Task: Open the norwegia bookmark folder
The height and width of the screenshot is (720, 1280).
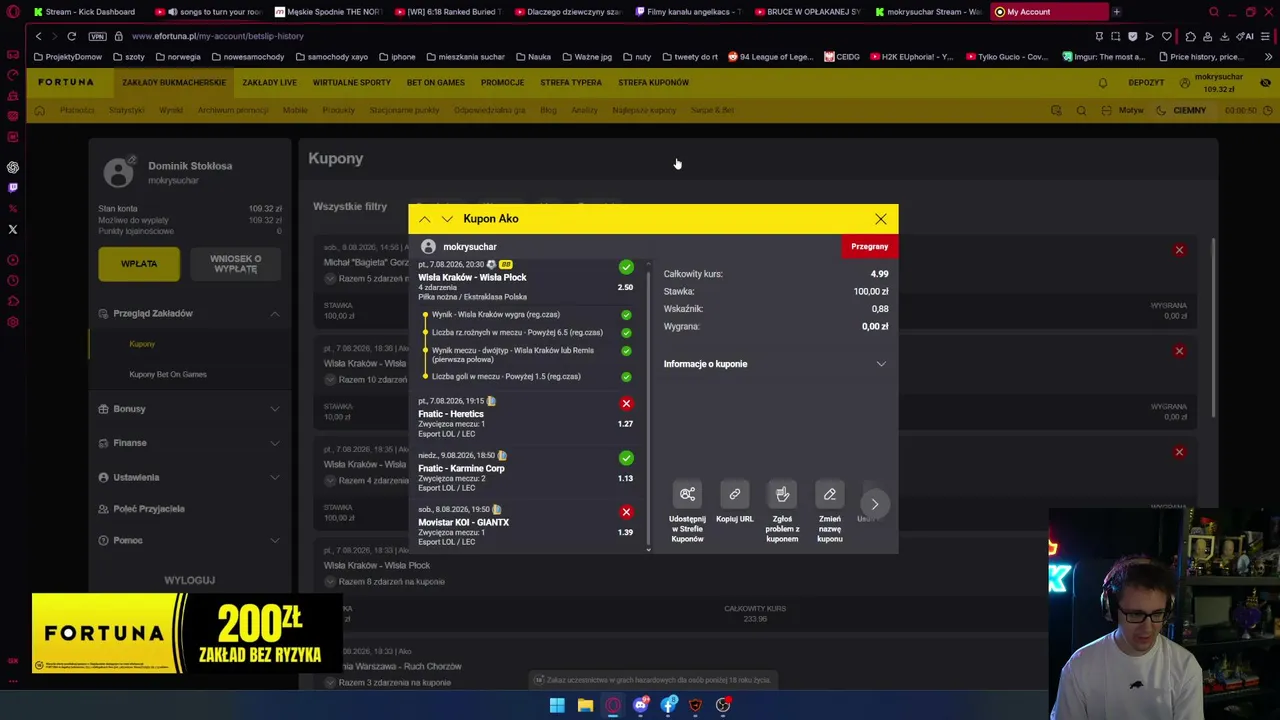Action: click(178, 57)
